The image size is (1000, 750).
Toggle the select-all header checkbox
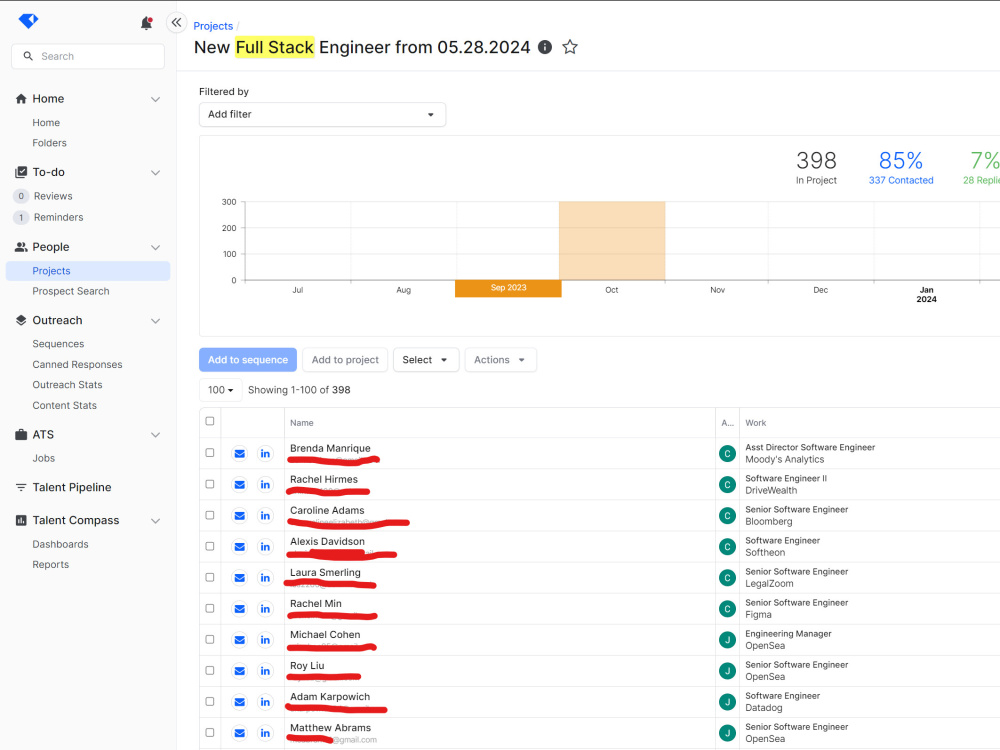point(210,421)
